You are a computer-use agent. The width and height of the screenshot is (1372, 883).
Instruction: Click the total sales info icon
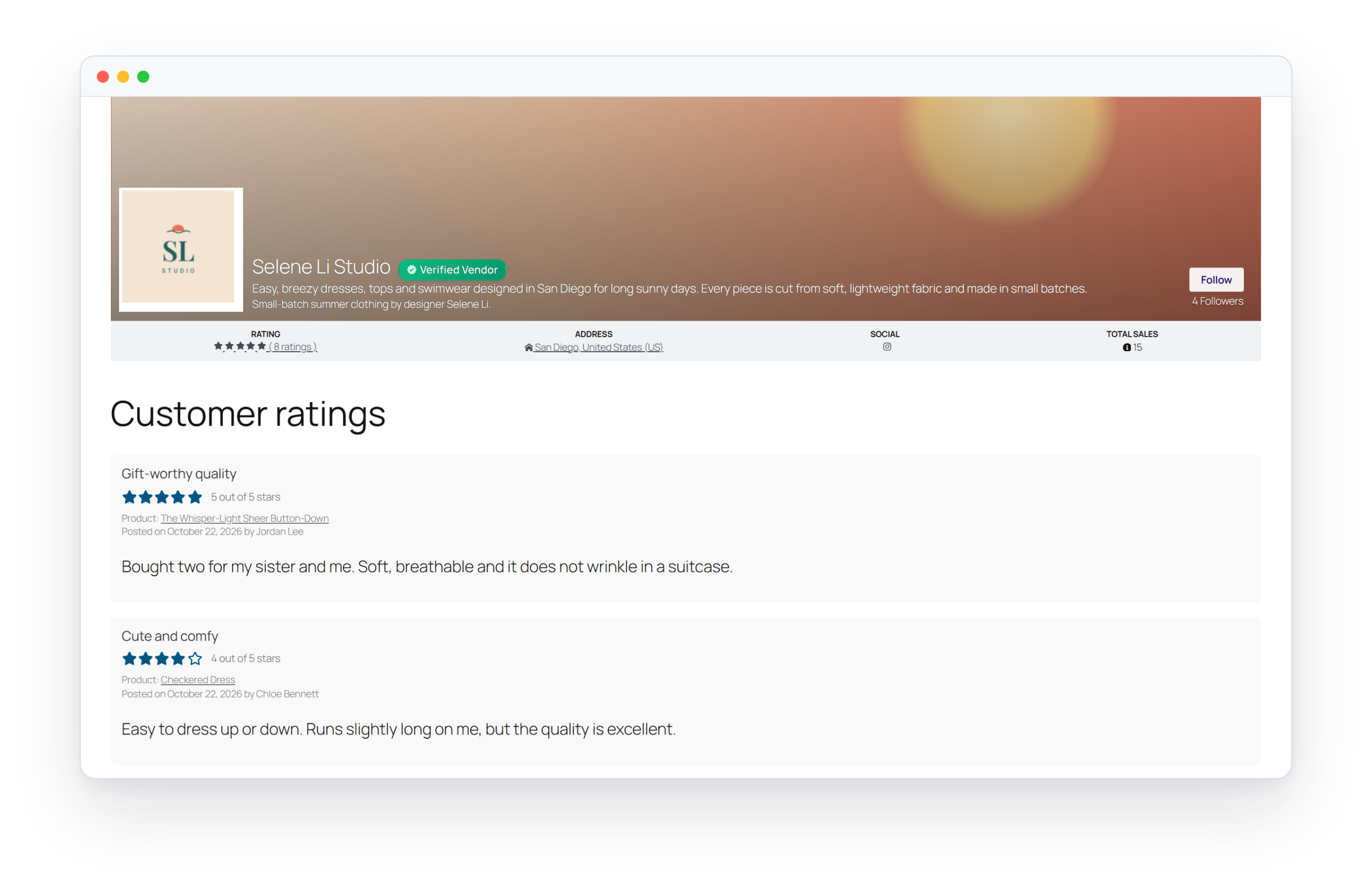click(1127, 347)
